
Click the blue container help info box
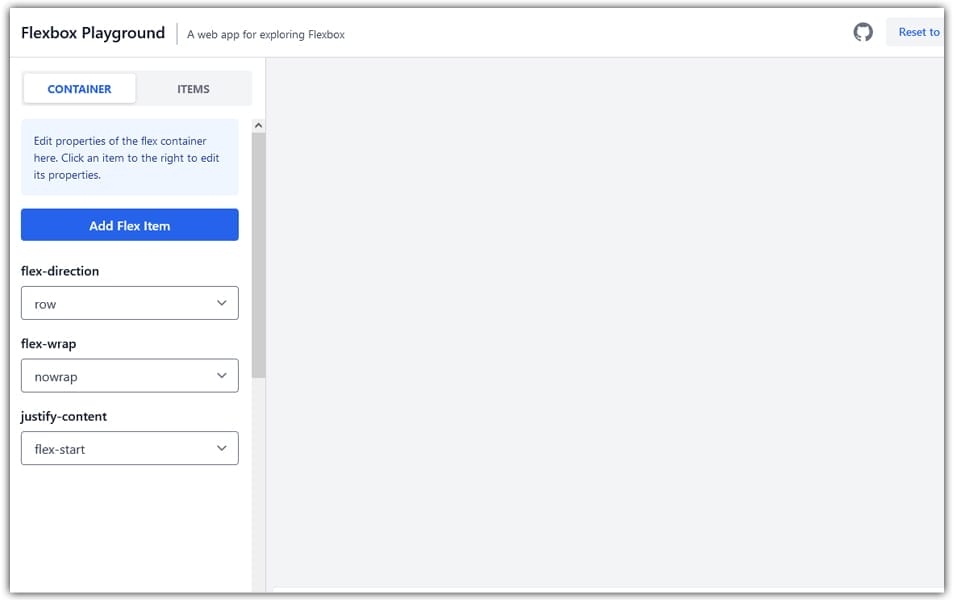point(129,158)
